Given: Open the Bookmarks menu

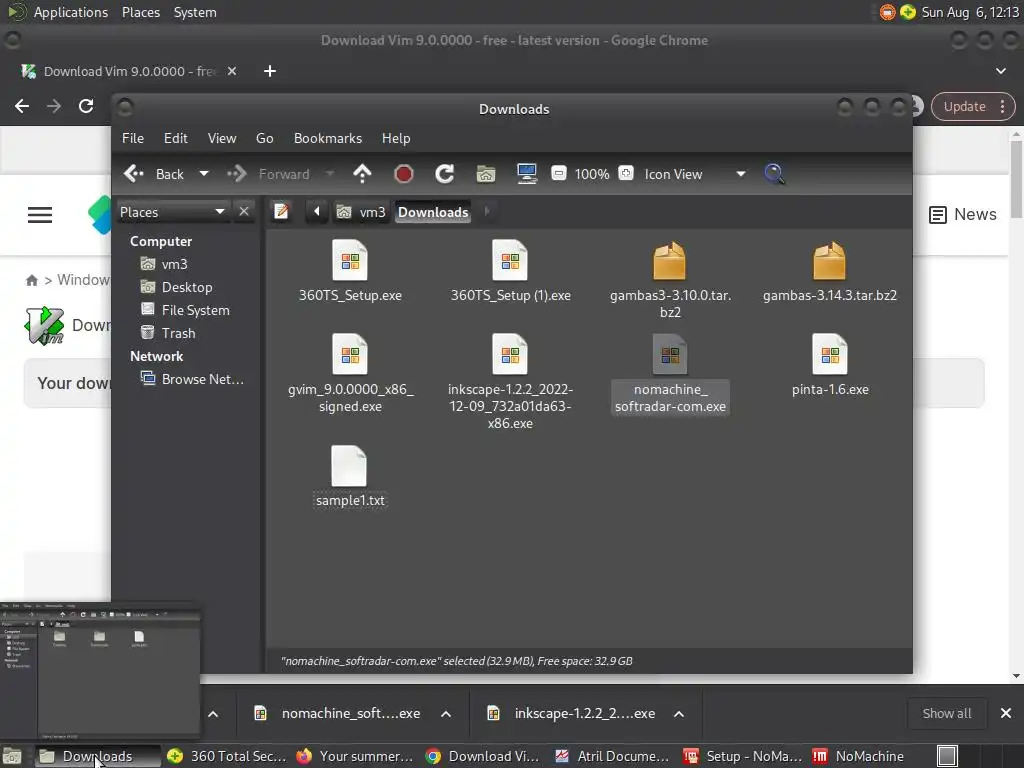Looking at the screenshot, I should (x=328, y=138).
